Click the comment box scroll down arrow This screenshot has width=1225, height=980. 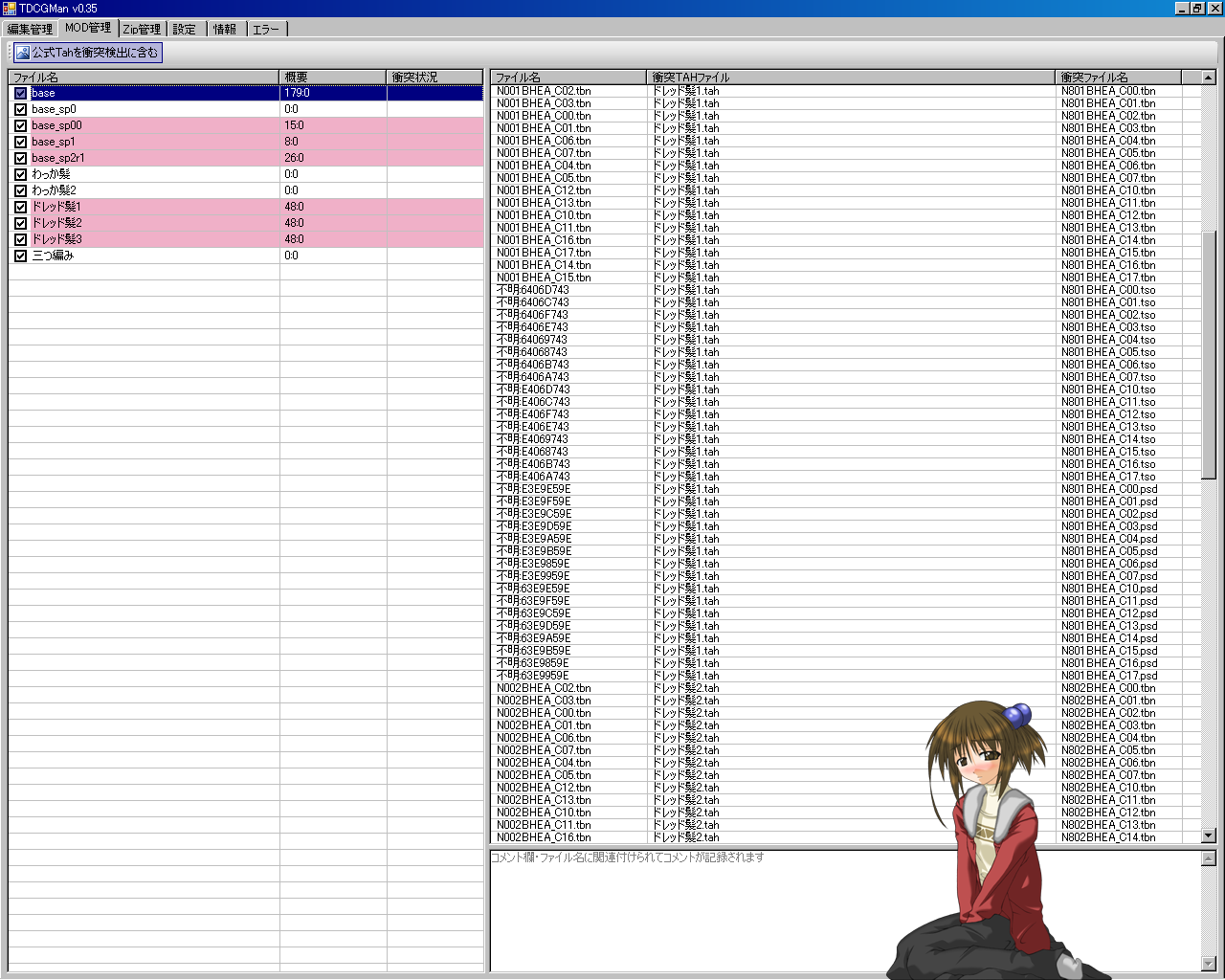(x=1208, y=964)
